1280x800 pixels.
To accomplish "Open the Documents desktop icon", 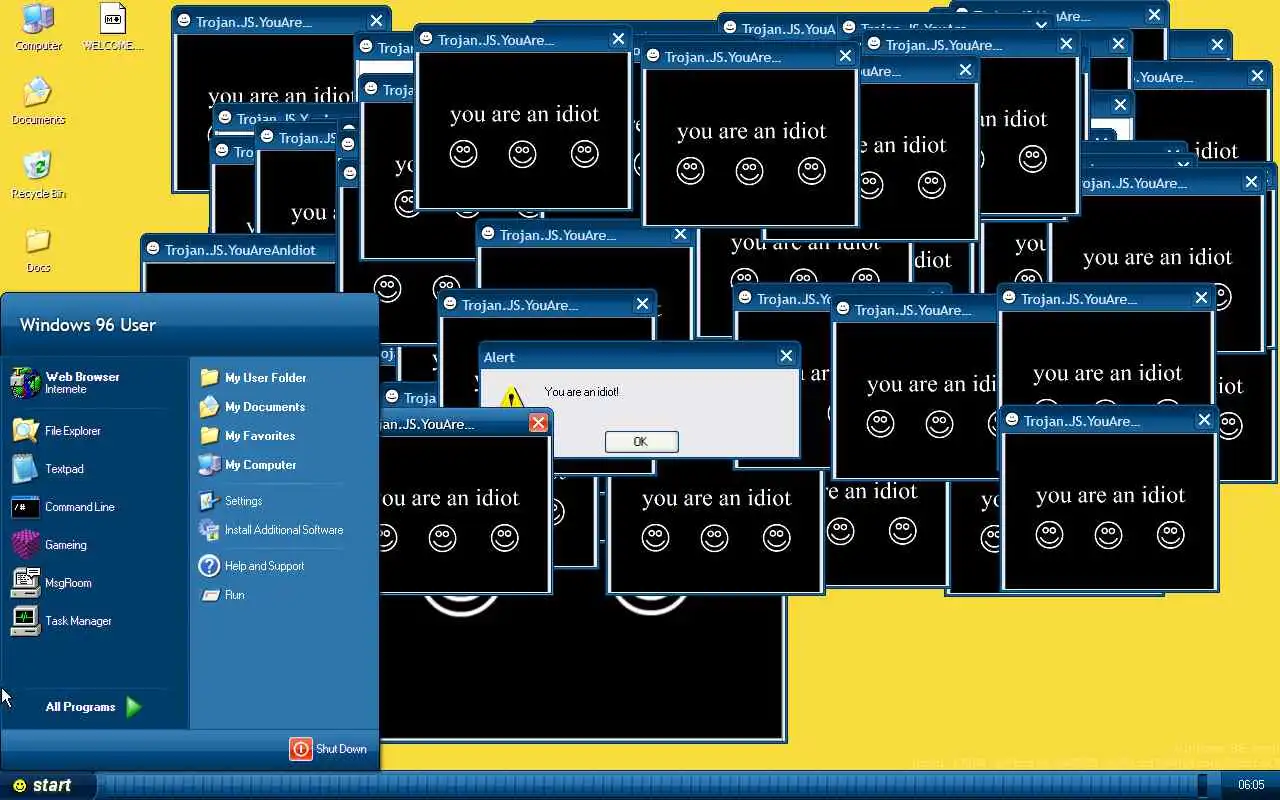I will (38, 101).
